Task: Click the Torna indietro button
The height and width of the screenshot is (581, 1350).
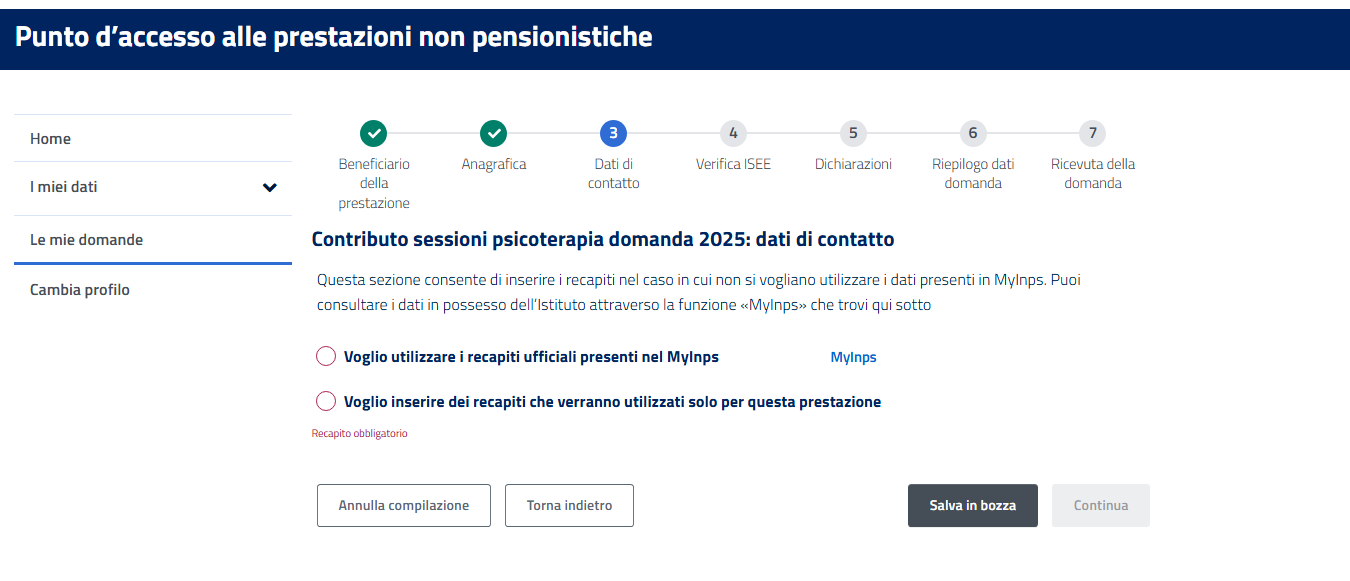Action: click(569, 506)
